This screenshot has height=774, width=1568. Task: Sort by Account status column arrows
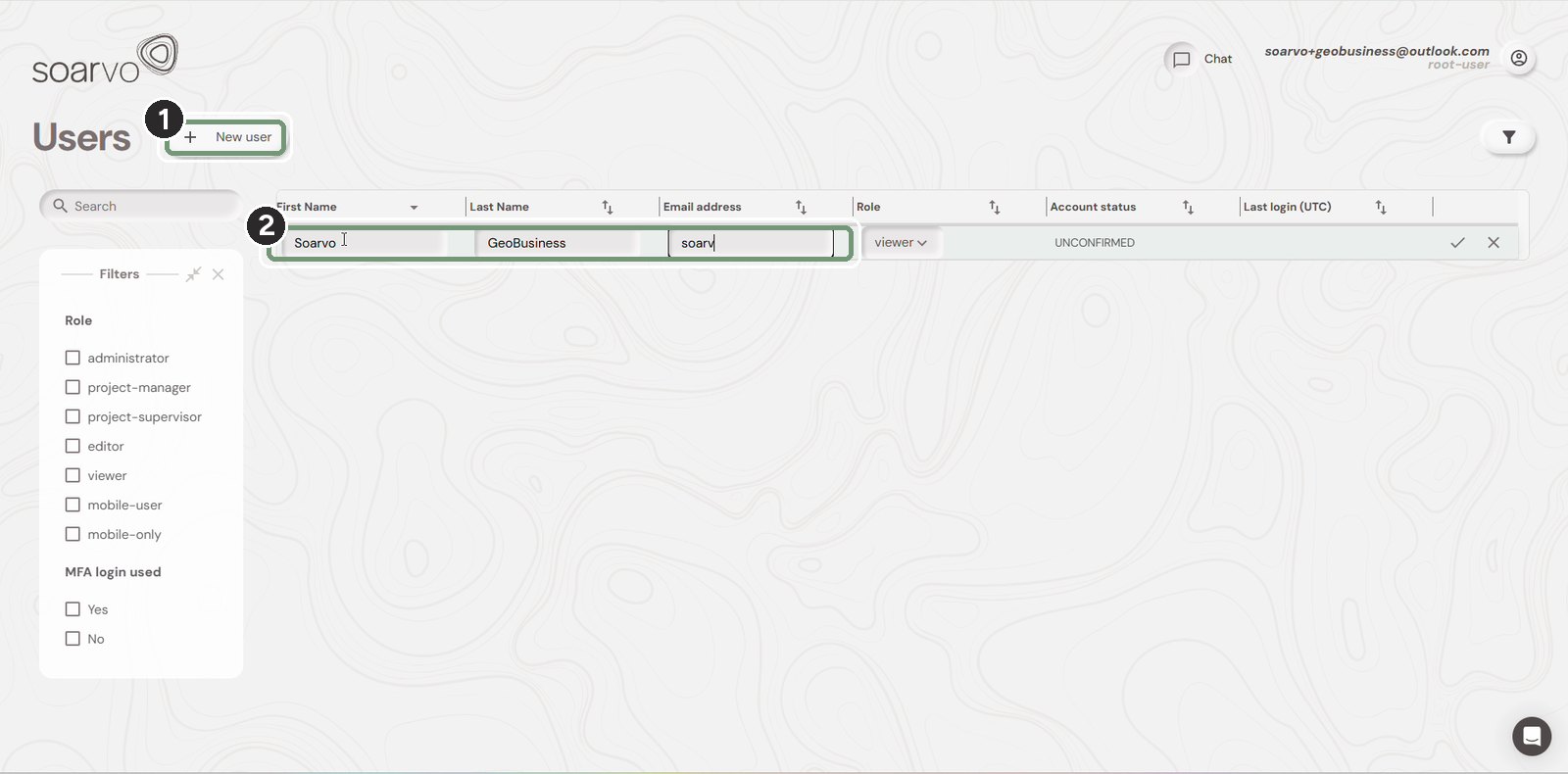tap(1188, 207)
